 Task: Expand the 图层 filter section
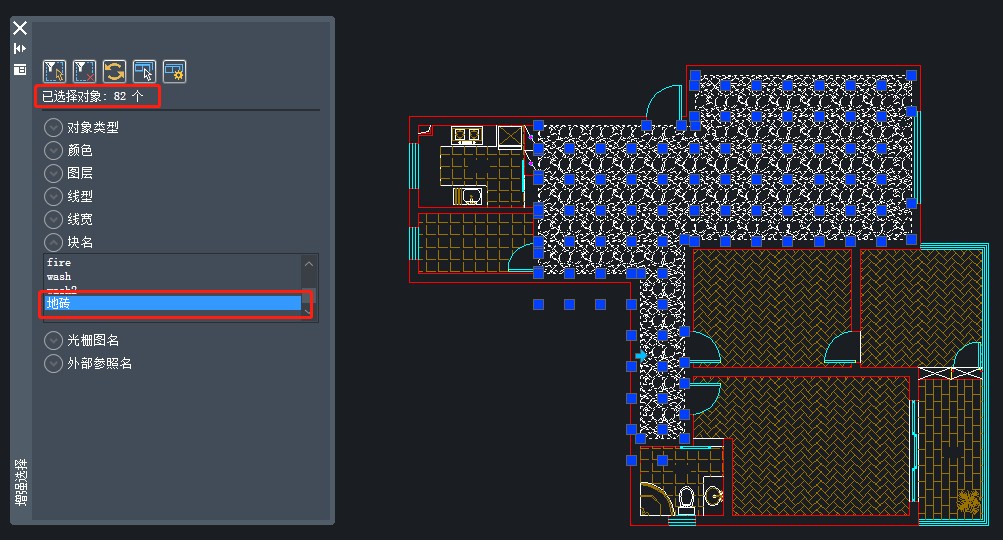click(53, 173)
